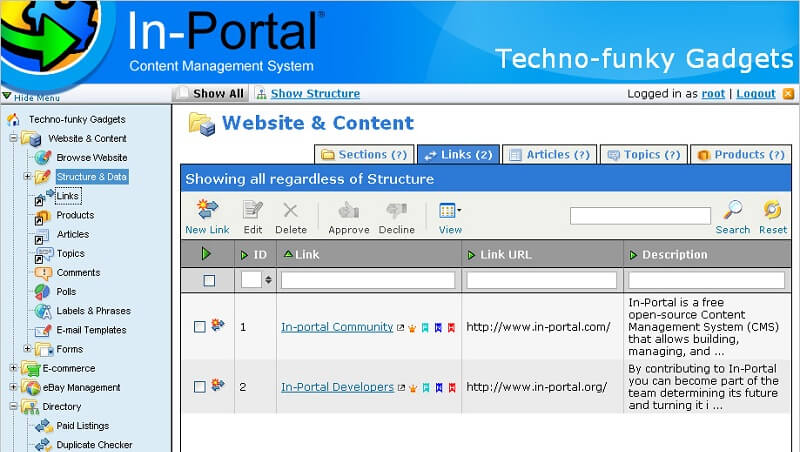Click the search text box in toolbar

[640, 216]
